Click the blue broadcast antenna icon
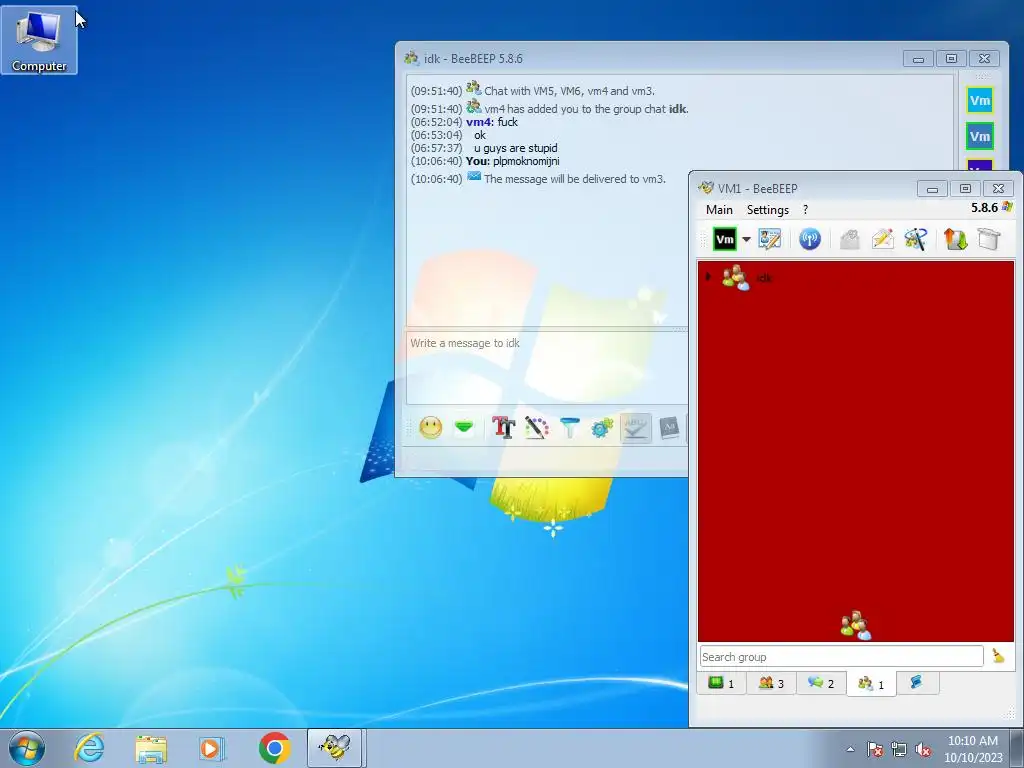Screen dimensions: 1024x768 [810, 239]
